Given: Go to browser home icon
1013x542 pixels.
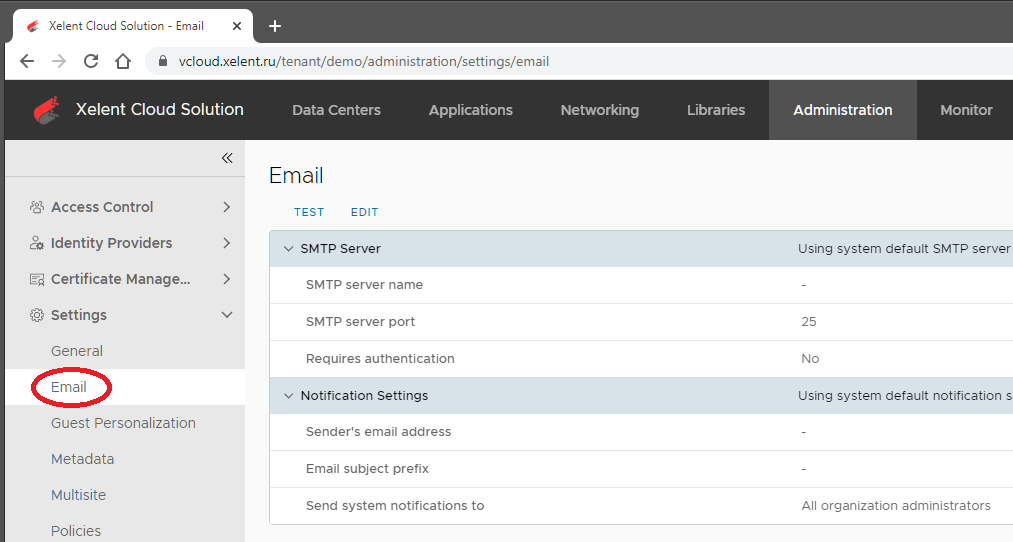Looking at the screenshot, I should pyautogui.click(x=123, y=61).
